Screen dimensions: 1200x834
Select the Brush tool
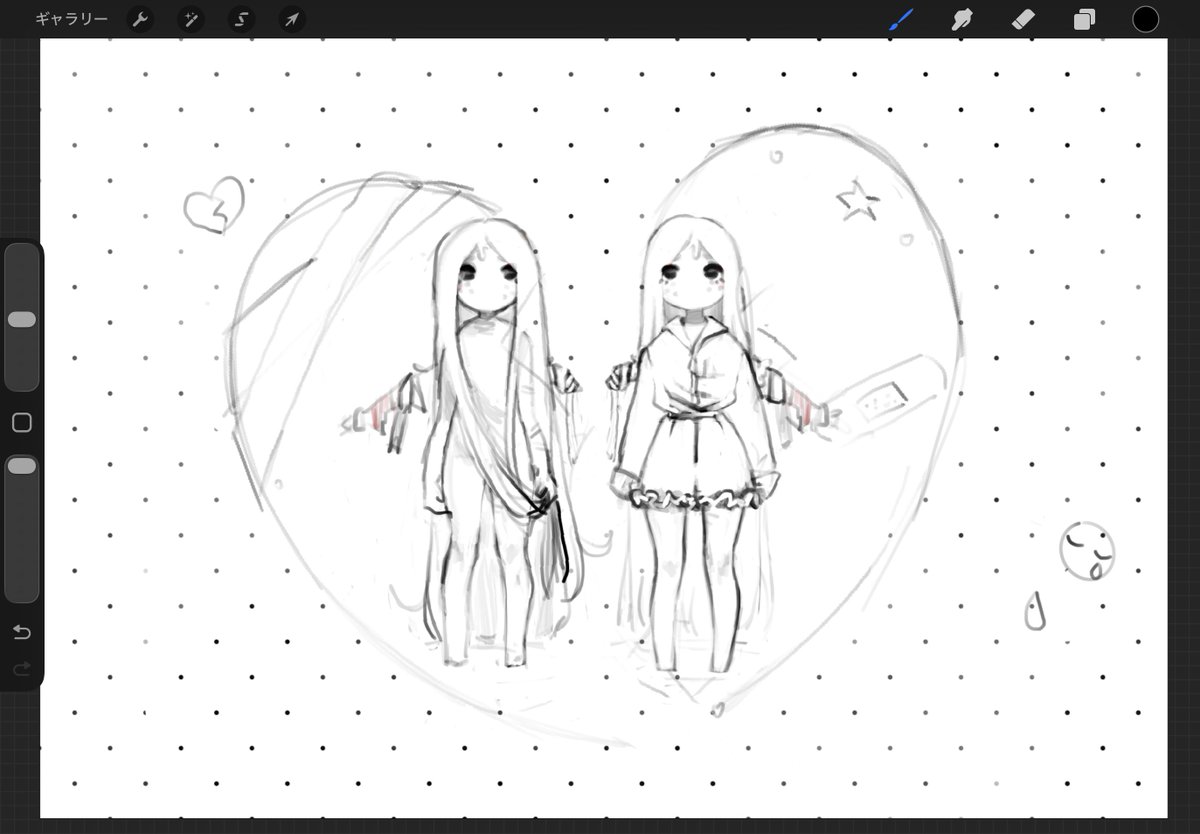(902, 19)
